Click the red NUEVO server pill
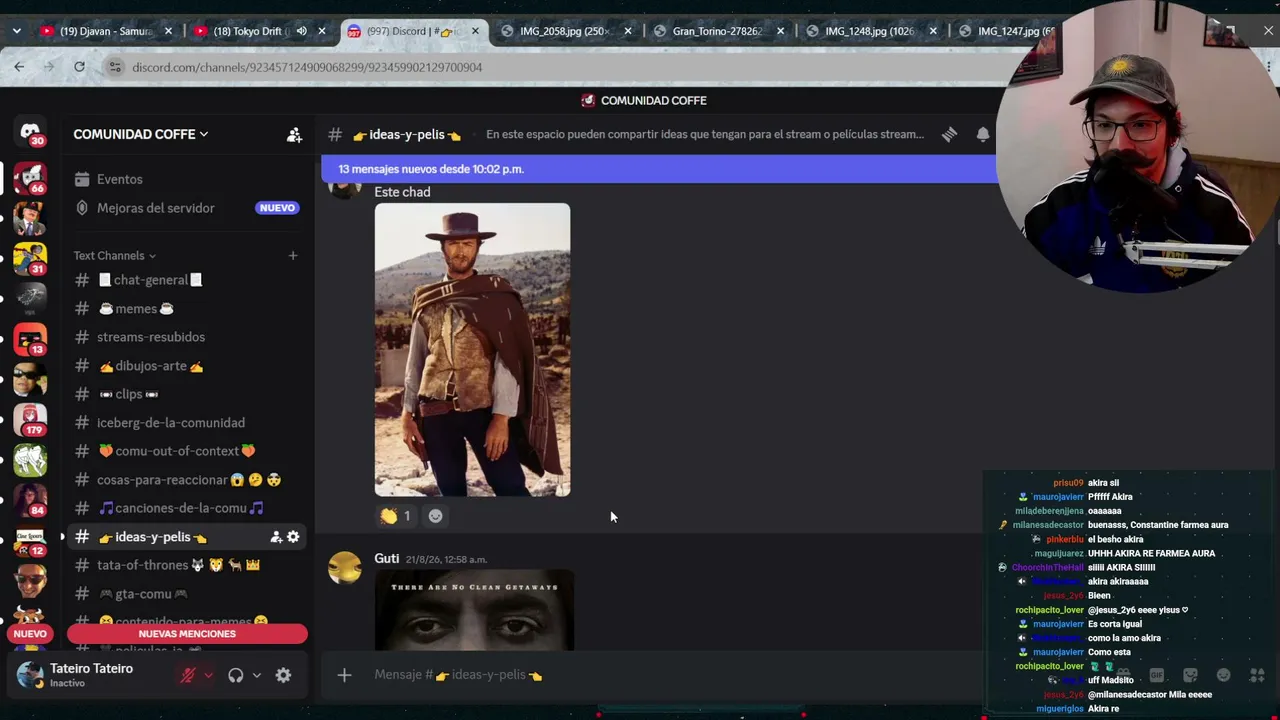Screen dimensions: 1280x720 click(x=30, y=634)
